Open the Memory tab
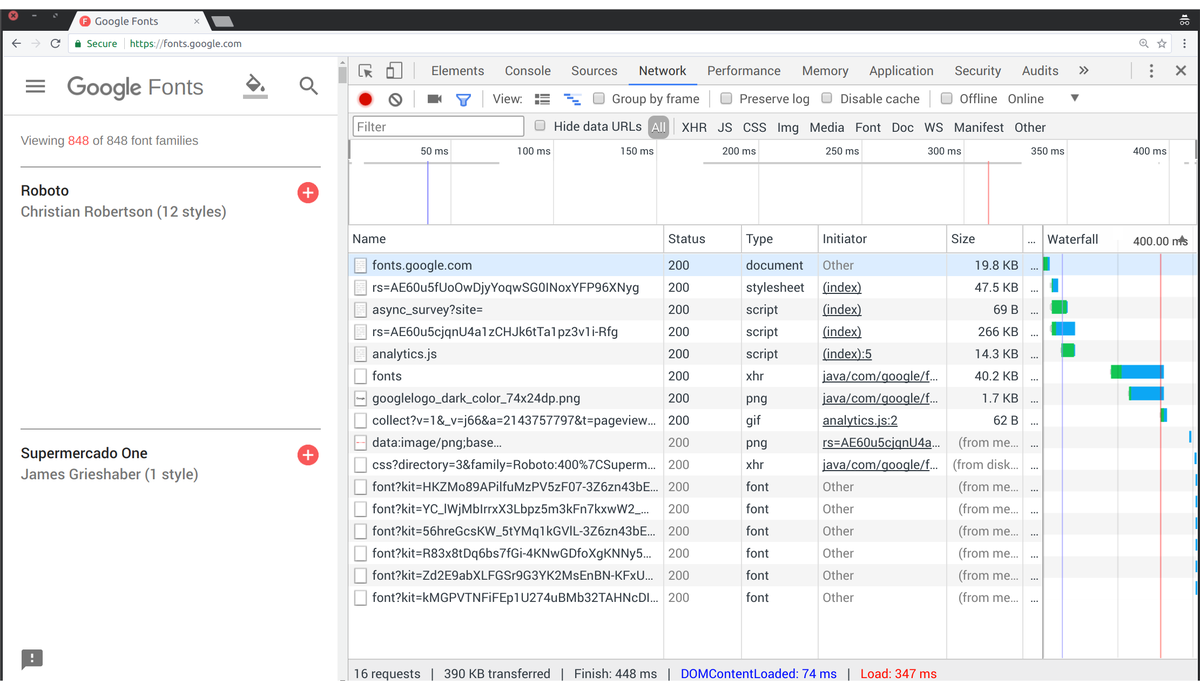 click(x=825, y=71)
